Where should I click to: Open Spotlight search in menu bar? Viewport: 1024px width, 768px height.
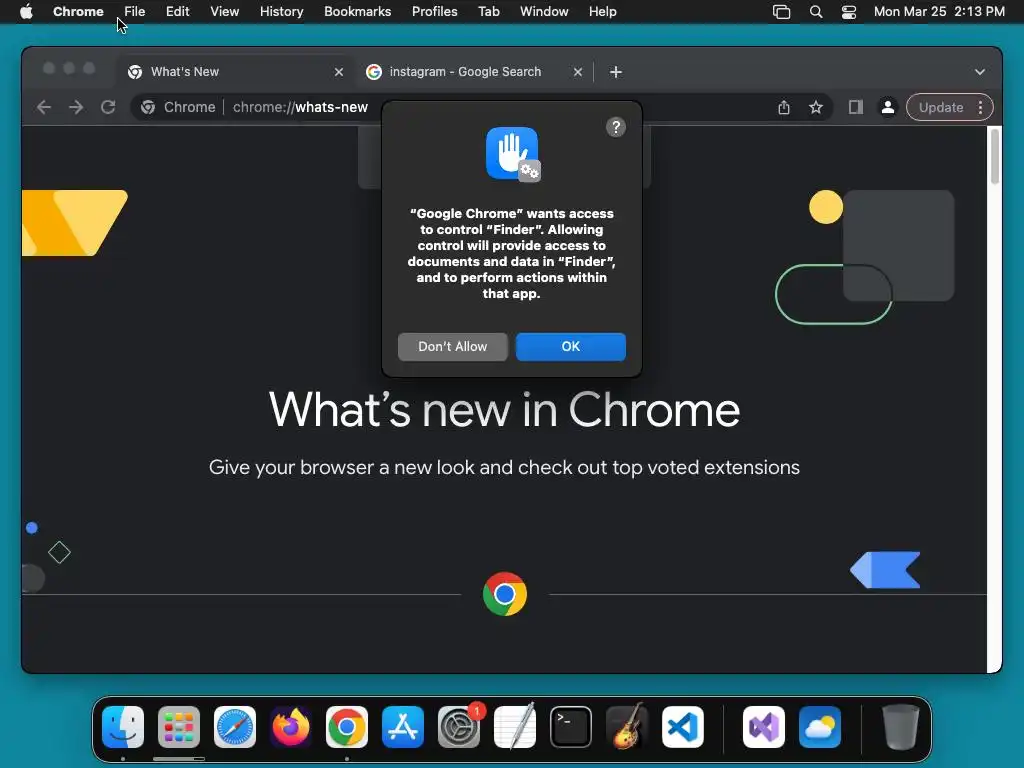point(816,12)
